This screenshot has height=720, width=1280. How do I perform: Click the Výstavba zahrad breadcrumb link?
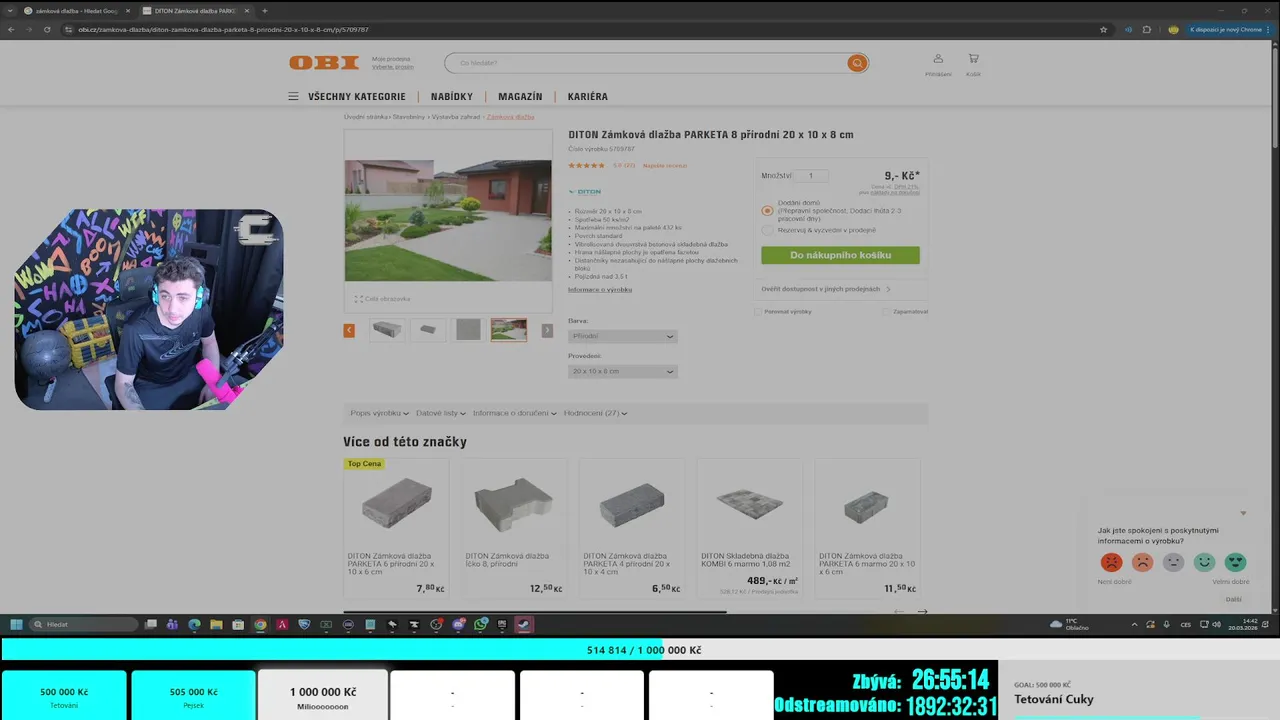[456, 117]
